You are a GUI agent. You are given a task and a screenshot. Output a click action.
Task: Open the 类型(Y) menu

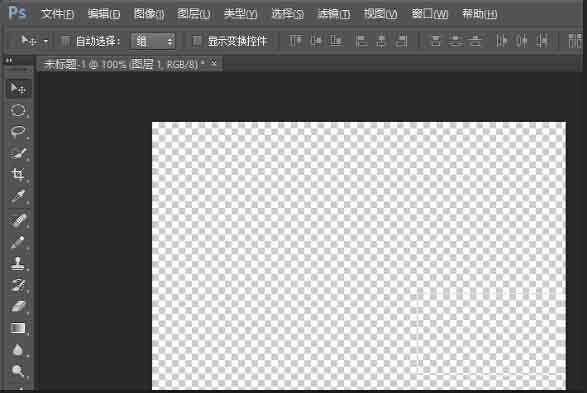point(240,14)
